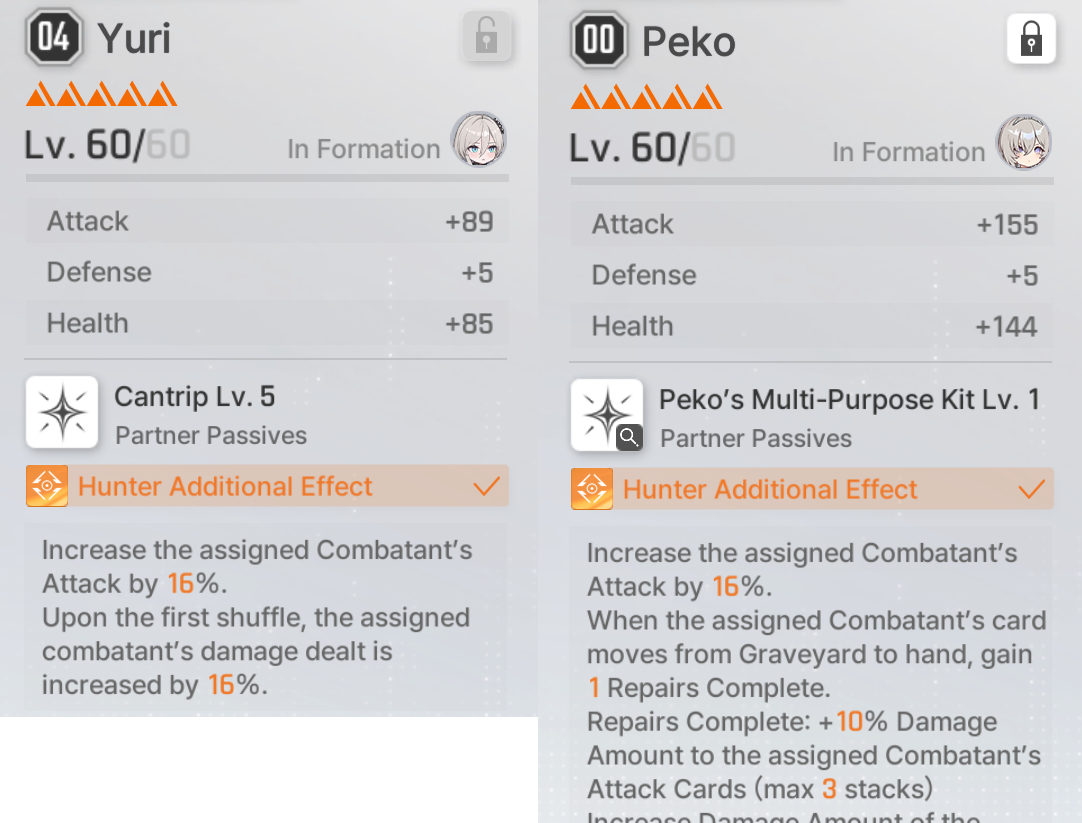
Task: Tap the magnifier badge on Peko's skill
Action: [x=629, y=437]
